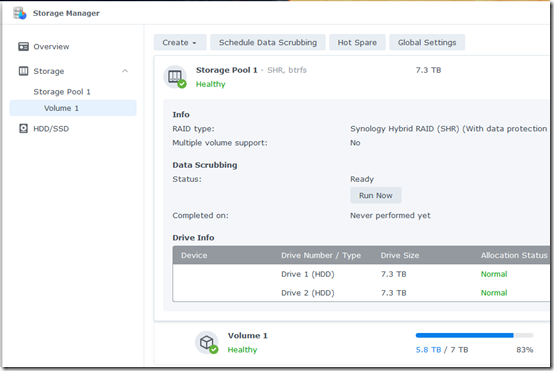Screen dimensions: 554x371
Task: Open HDD/SSD section
Action: point(51,129)
